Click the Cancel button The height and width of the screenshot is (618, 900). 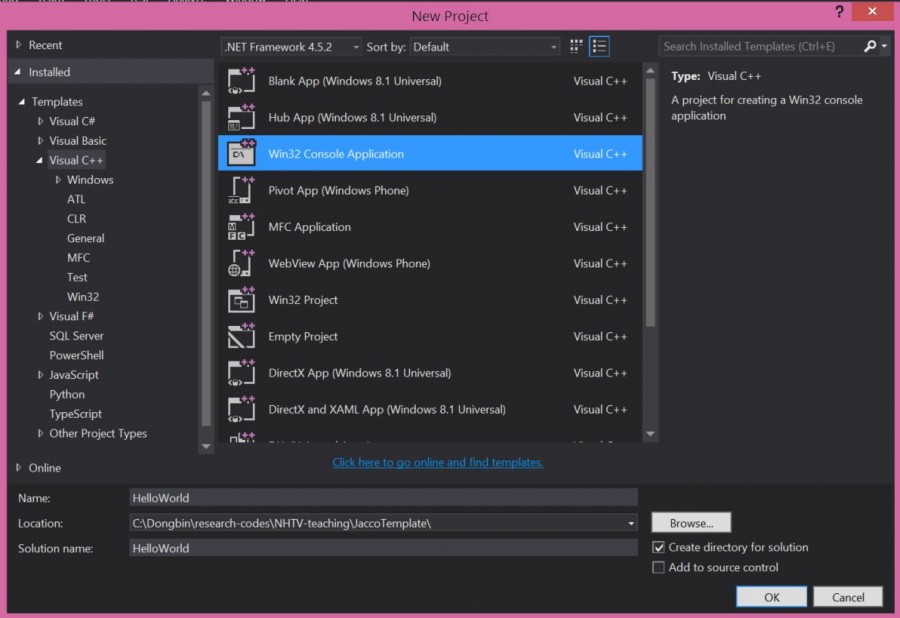[x=848, y=597]
